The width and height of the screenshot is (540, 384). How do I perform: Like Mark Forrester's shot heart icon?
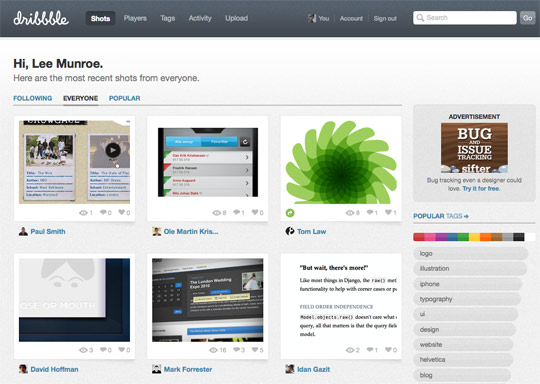[x=255, y=350]
